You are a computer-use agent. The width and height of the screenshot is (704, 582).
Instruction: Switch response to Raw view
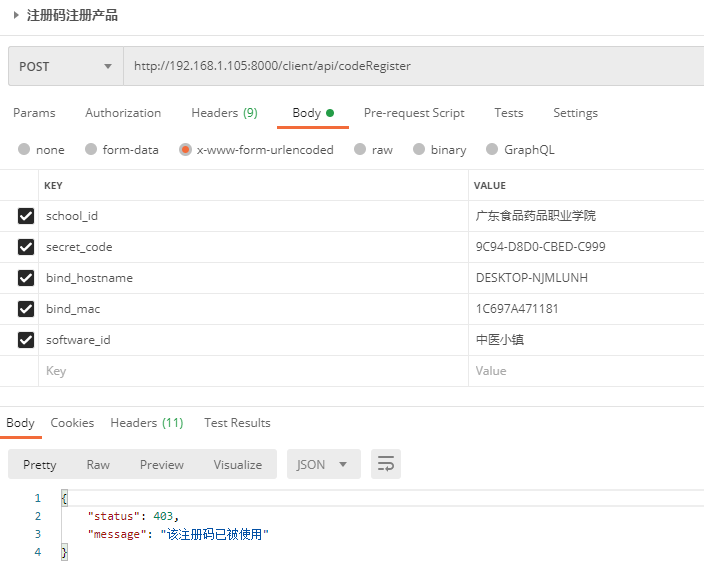(x=98, y=464)
